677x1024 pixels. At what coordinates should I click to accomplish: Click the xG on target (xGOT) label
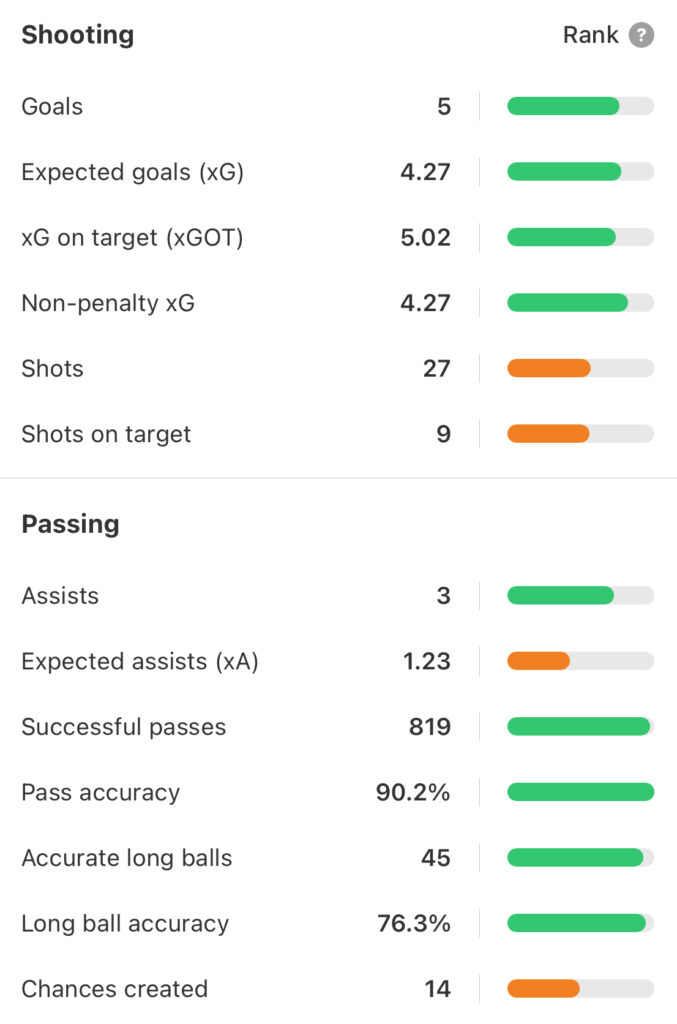[133, 238]
